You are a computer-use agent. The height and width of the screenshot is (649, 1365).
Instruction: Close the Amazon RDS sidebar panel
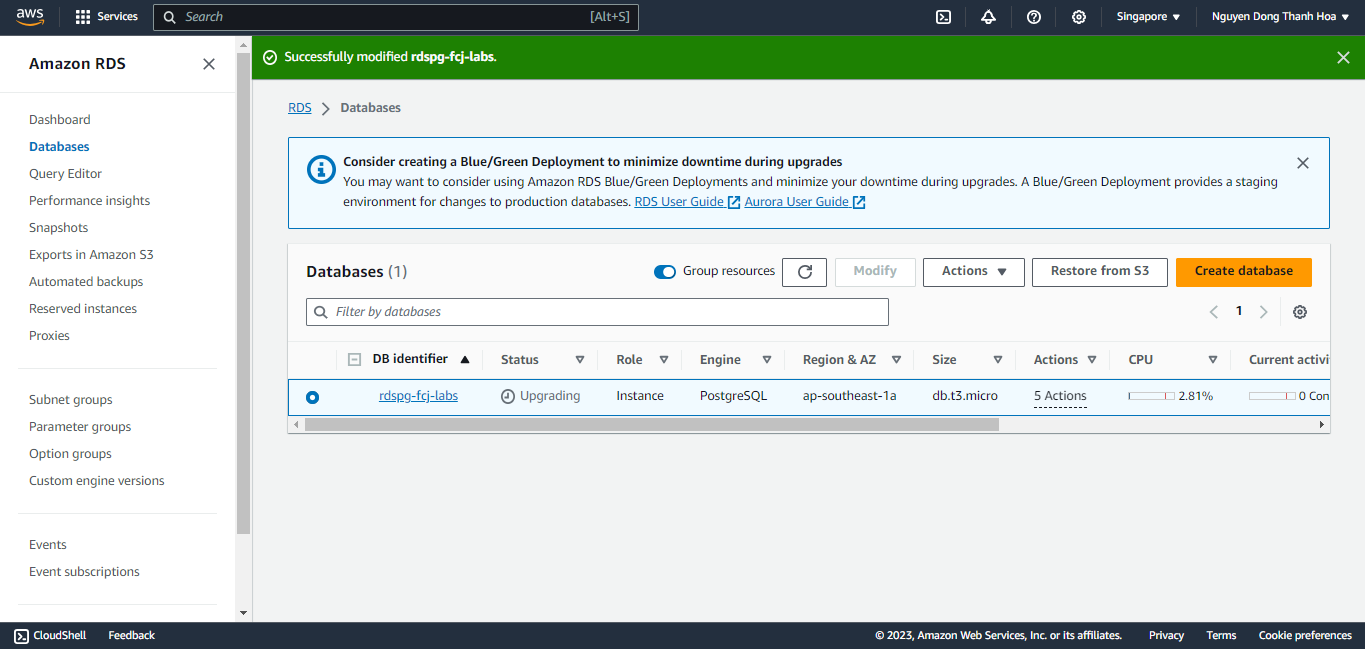(209, 64)
